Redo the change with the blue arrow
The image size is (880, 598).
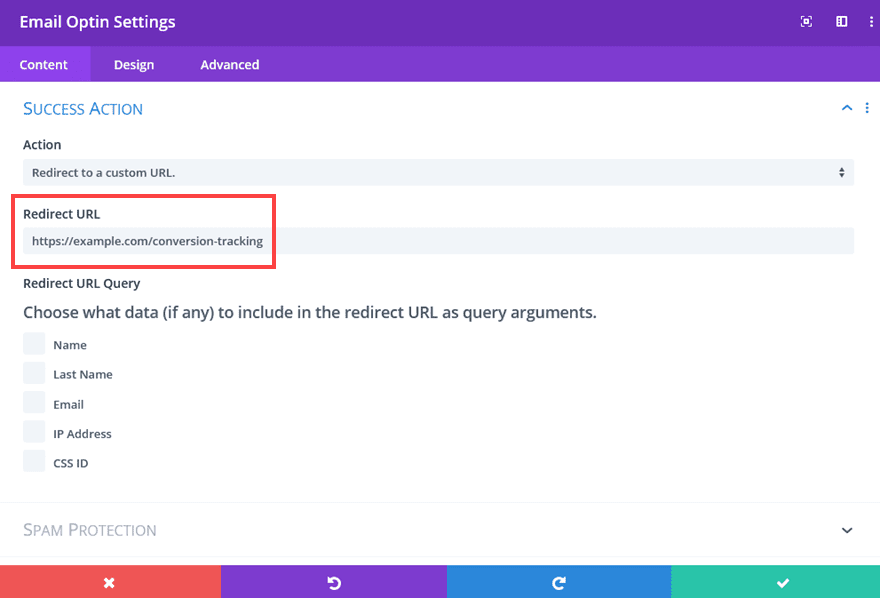point(559,581)
